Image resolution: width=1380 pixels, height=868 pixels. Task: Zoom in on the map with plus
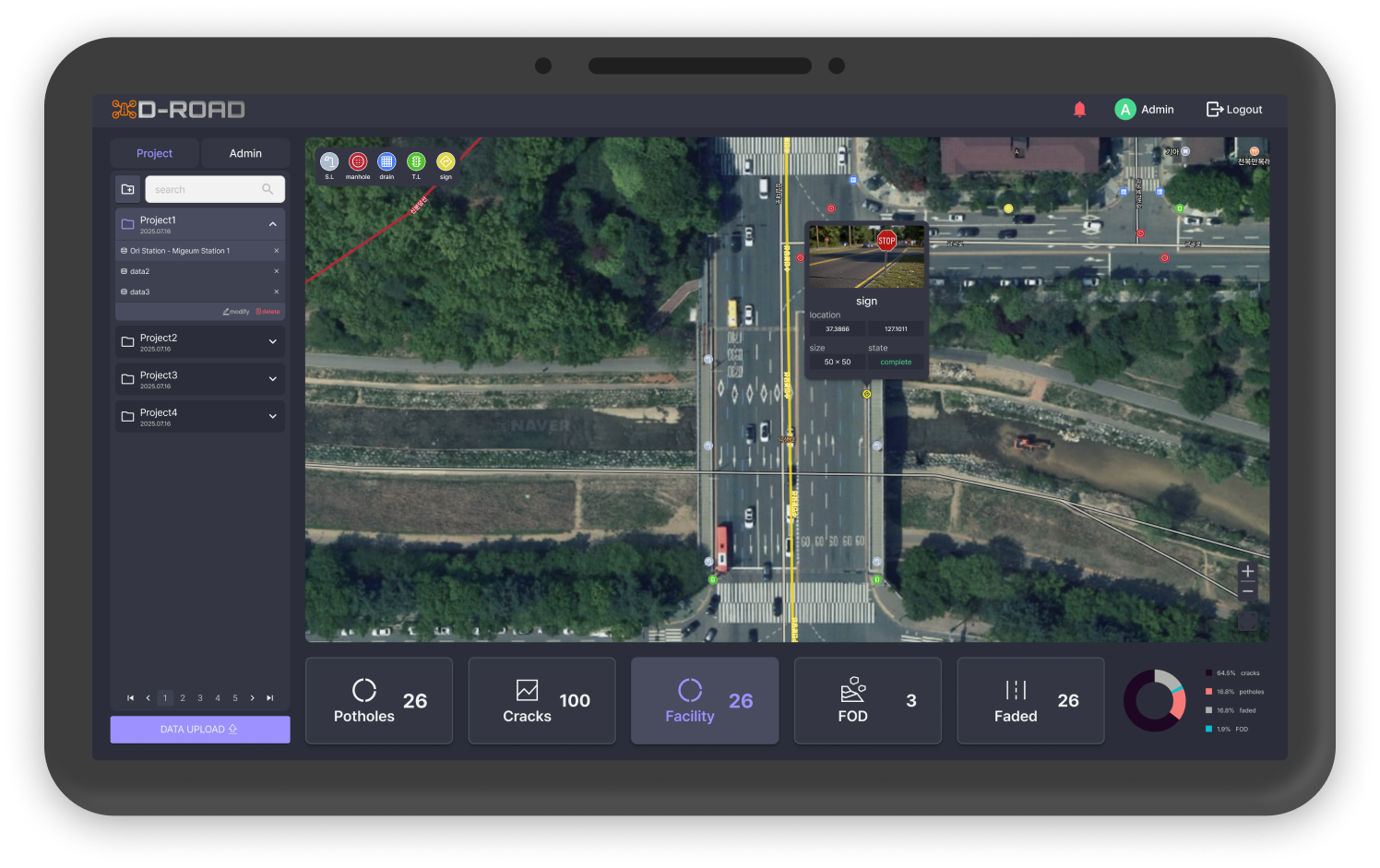click(1247, 571)
